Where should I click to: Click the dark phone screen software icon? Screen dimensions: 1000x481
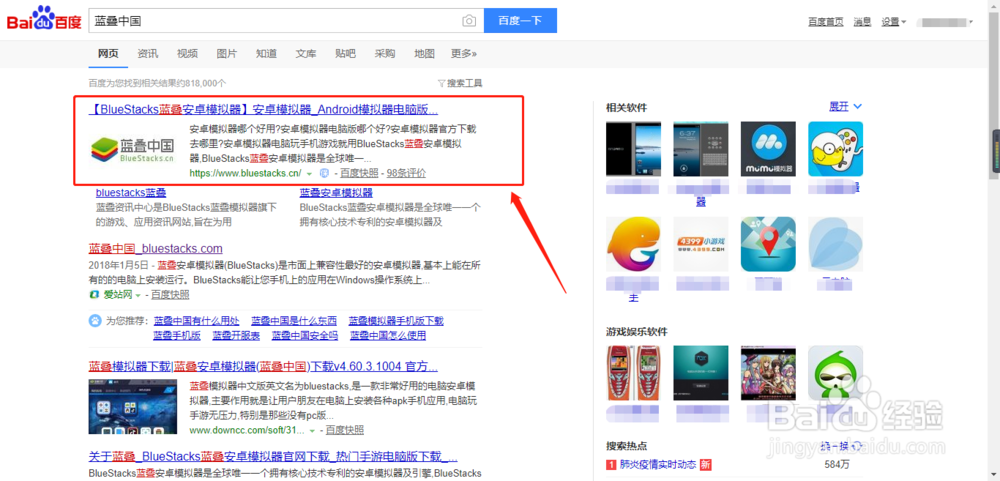[633, 149]
